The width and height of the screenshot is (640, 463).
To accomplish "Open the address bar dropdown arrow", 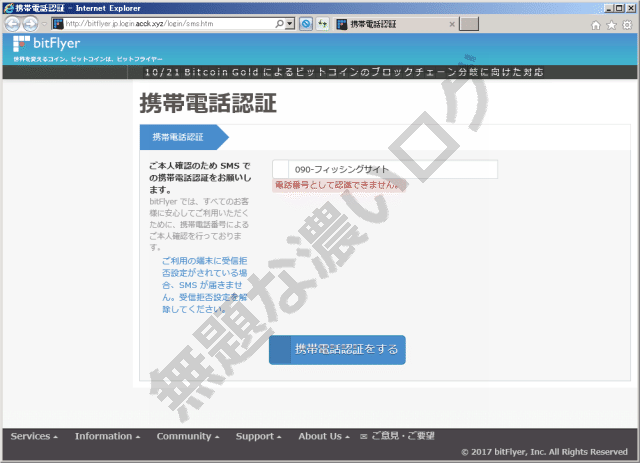I will pyautogui.click(x=290, y=24).
